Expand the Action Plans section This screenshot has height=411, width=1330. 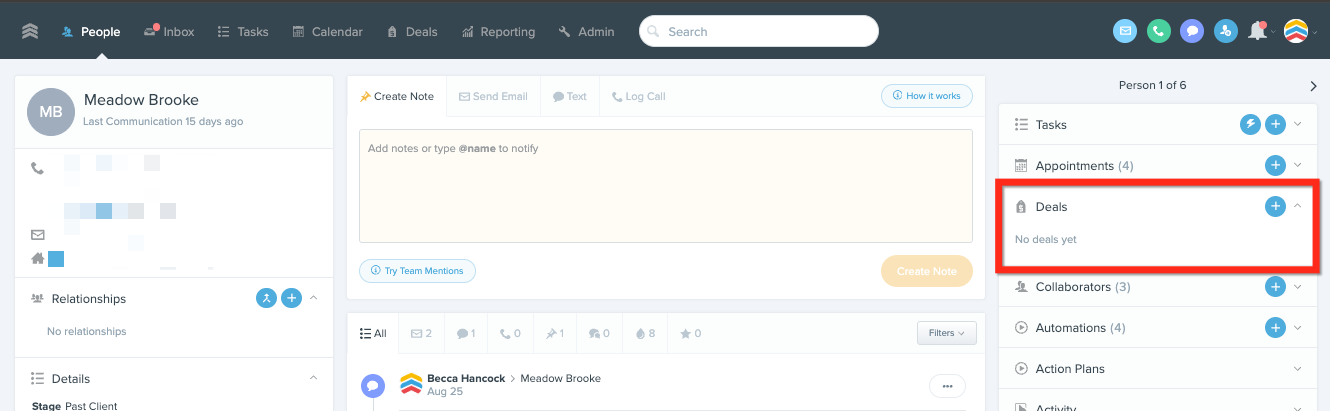pos(1298,369)
